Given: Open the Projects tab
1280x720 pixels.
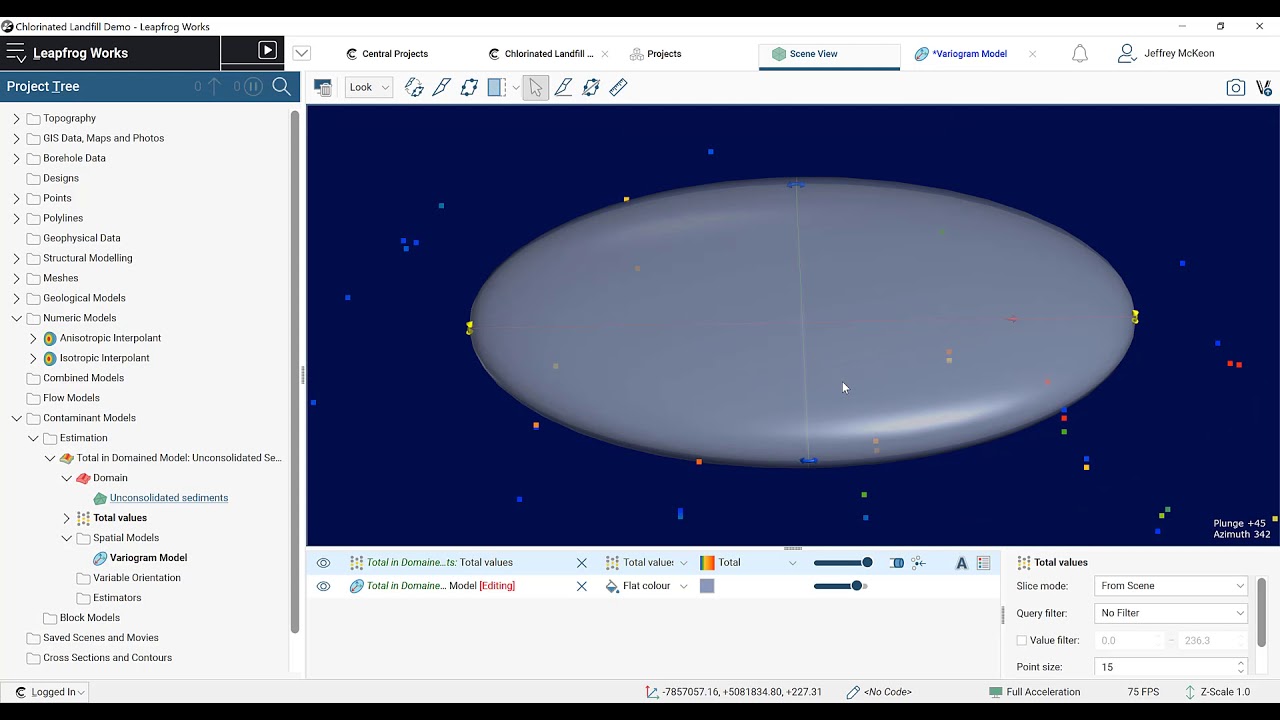Looking at the screenshot, I should (655, 54).
